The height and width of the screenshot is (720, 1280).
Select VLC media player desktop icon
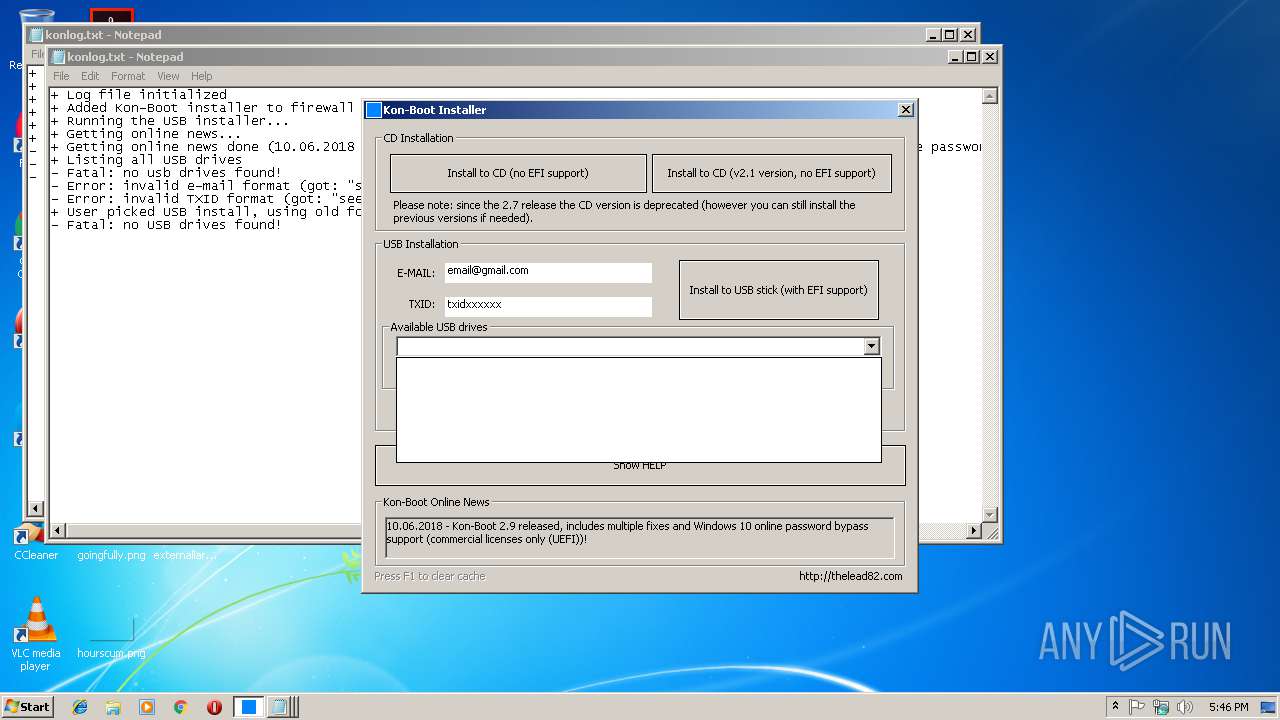[36, 634]
